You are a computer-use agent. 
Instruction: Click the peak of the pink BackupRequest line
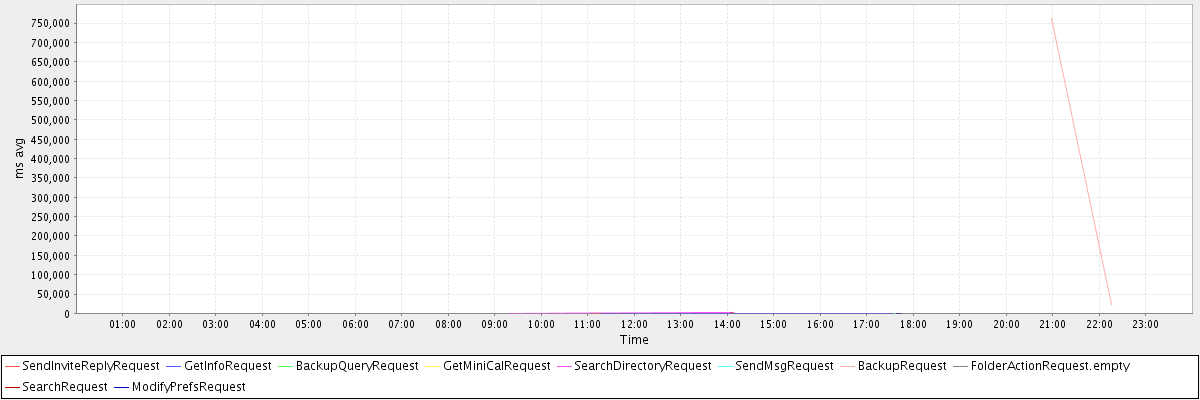(x=1051, y=18)
